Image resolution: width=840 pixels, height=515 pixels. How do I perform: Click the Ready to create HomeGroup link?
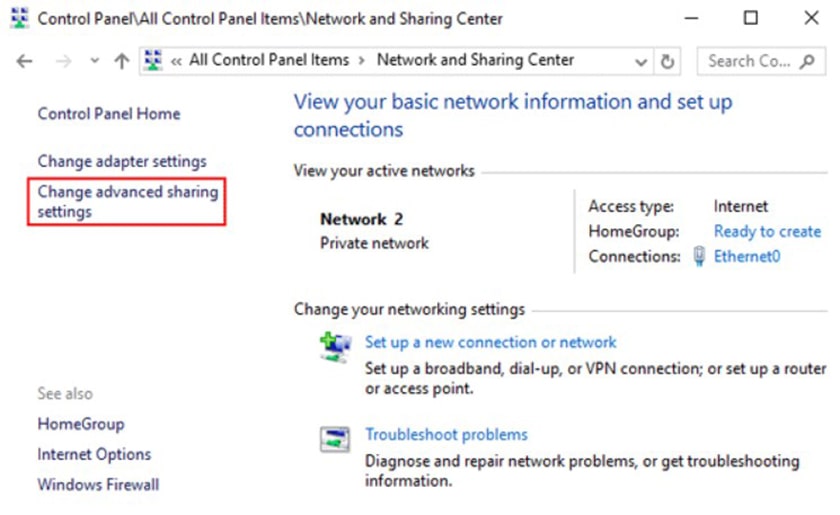point(767,231)
